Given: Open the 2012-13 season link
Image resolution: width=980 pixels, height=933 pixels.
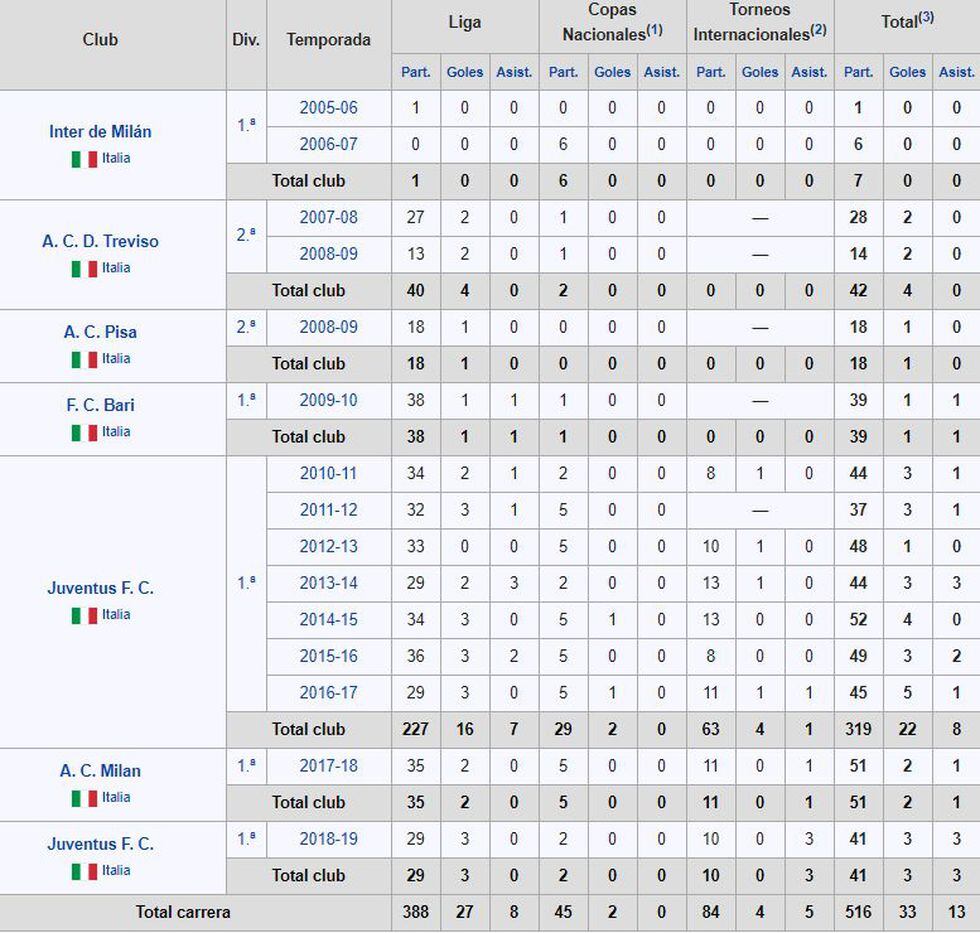Looking at the screenshot, I should [x=328, y=546].
